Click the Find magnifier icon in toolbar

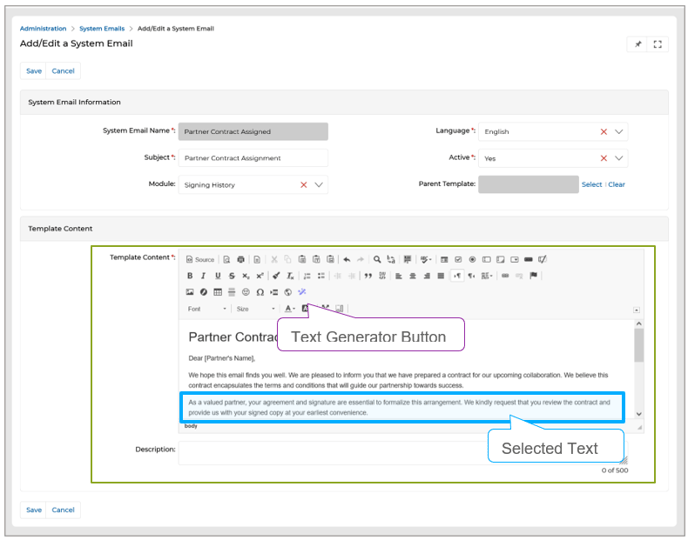pos(377,259)
